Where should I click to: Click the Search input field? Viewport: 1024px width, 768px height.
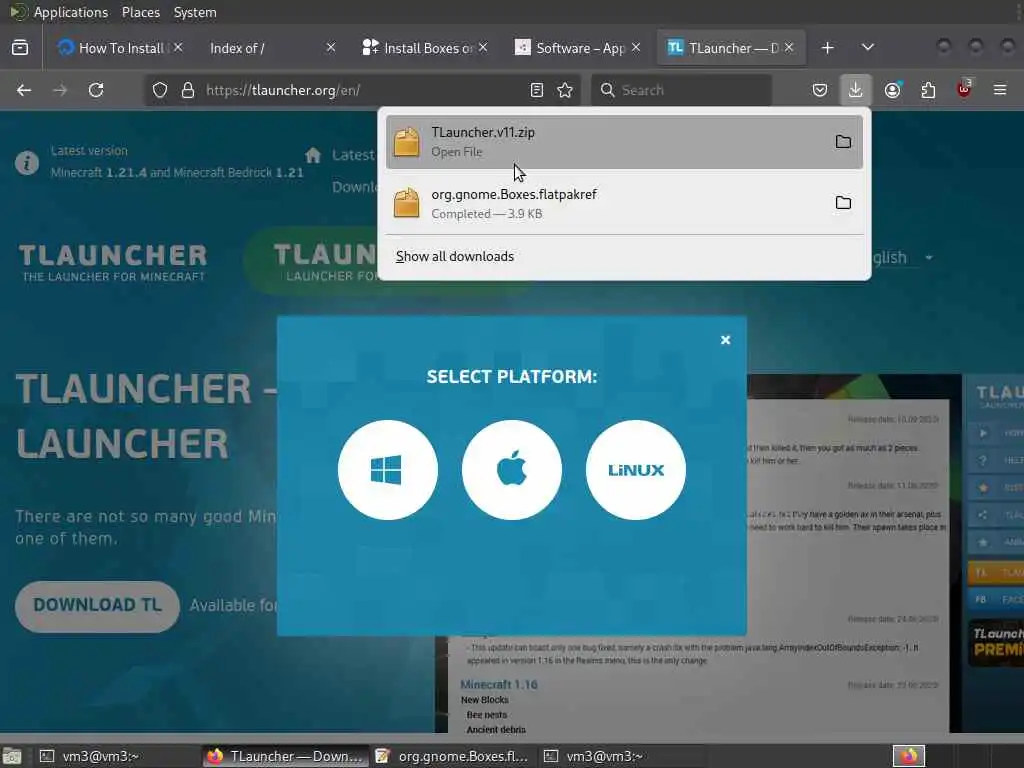(x=681, y=90)
